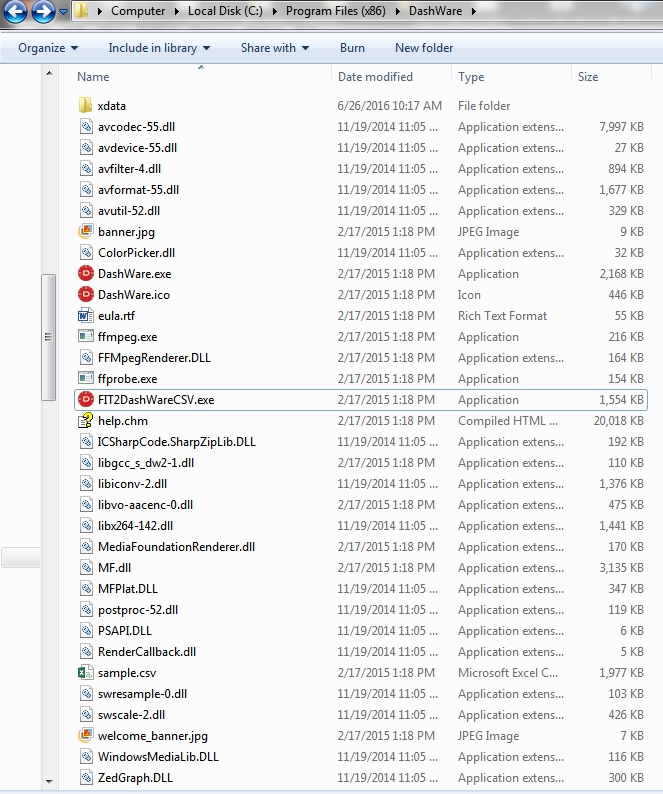The width and height of the screenshot is (663, 794).
Task: Select the libgcc_s_dw2-1.dll file name
Action: (146, 463)
